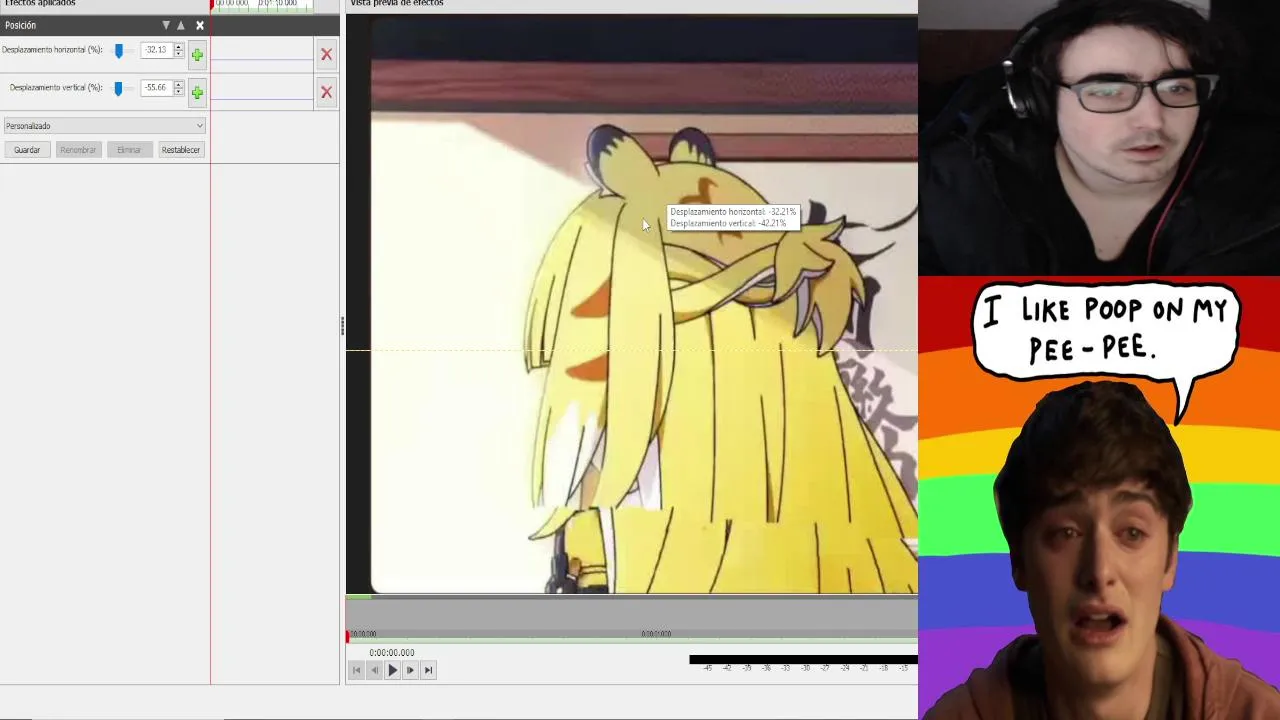Screen dimensions: 1280x720
Task: Remove the Posición effect with its X
Action: (200, 25)
